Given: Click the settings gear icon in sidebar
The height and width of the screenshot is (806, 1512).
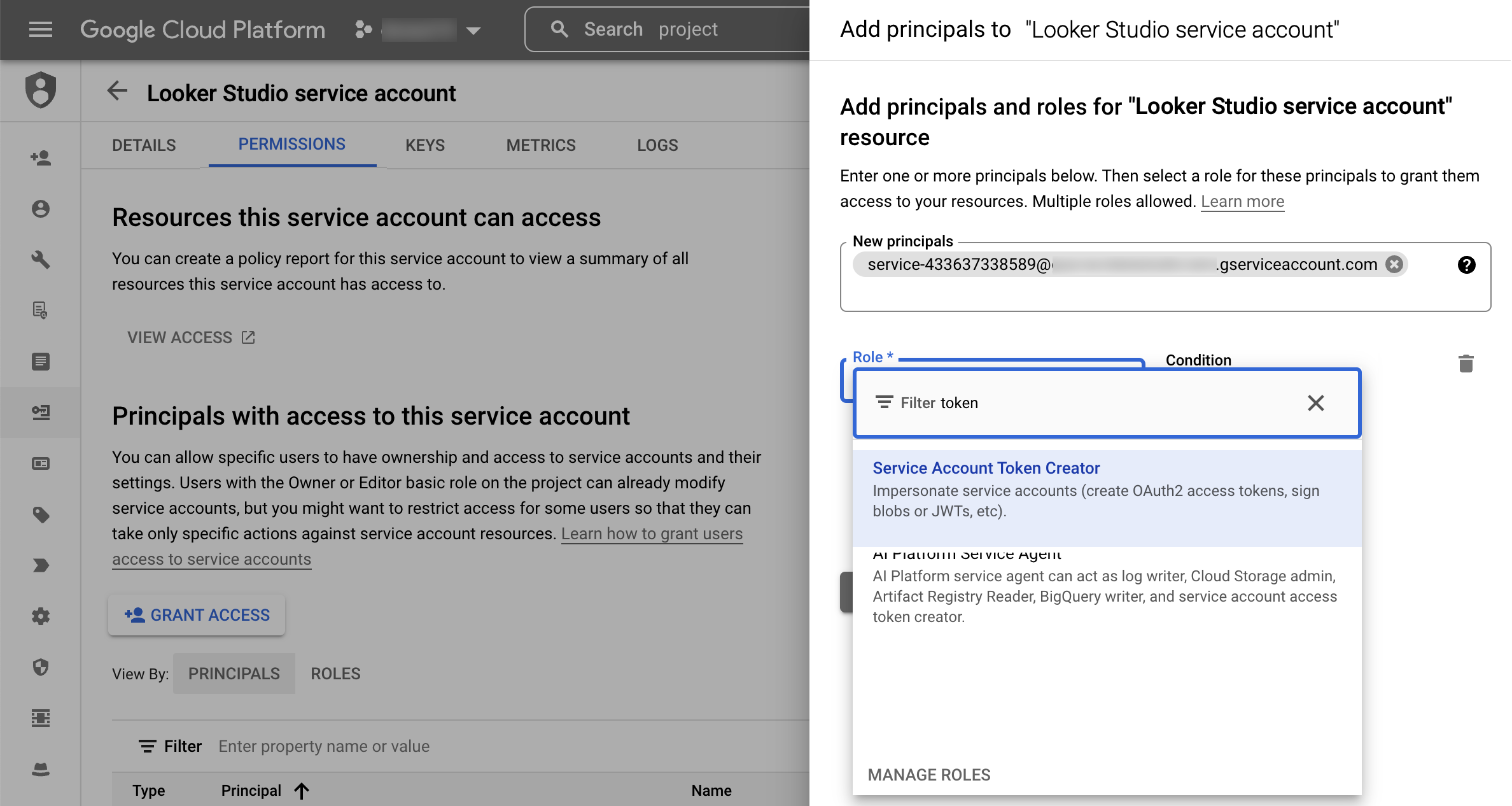Looking at the screenshot, I should pos(40,616).
